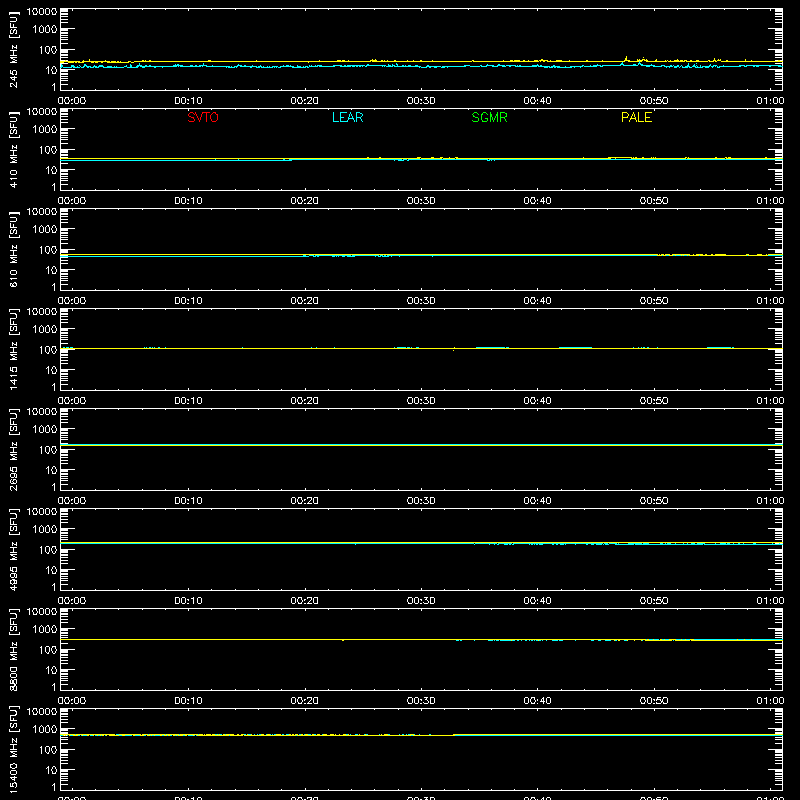
Task: Click 00:40 time label under 610 MHz plot
Action: tap(537, 301)
